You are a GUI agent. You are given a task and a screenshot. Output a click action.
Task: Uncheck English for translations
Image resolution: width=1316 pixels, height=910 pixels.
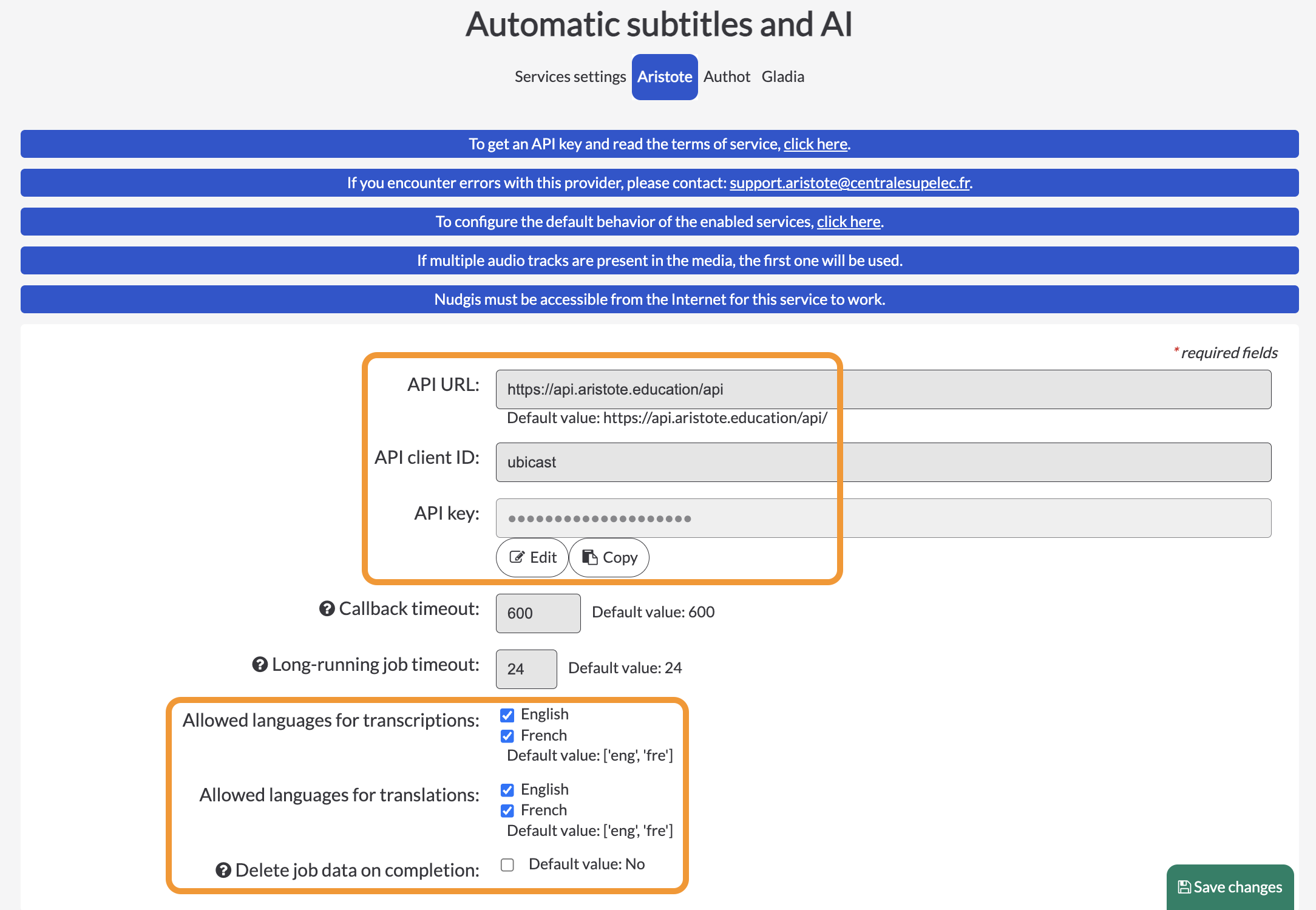click(507, 790)
